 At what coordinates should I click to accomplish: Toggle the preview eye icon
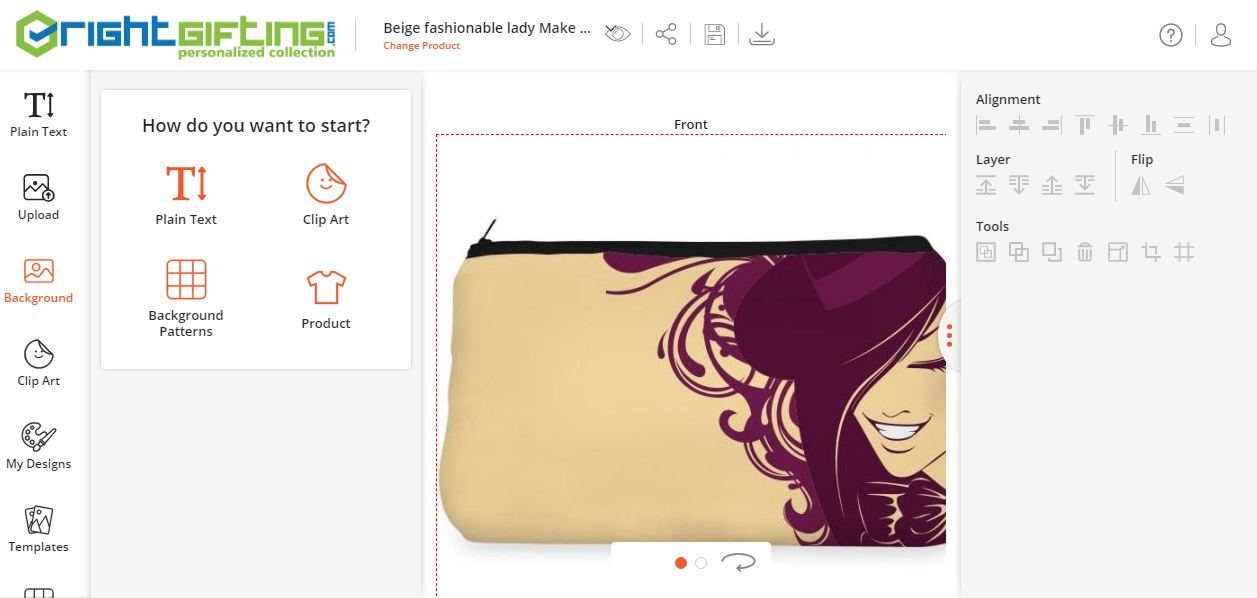618,34
